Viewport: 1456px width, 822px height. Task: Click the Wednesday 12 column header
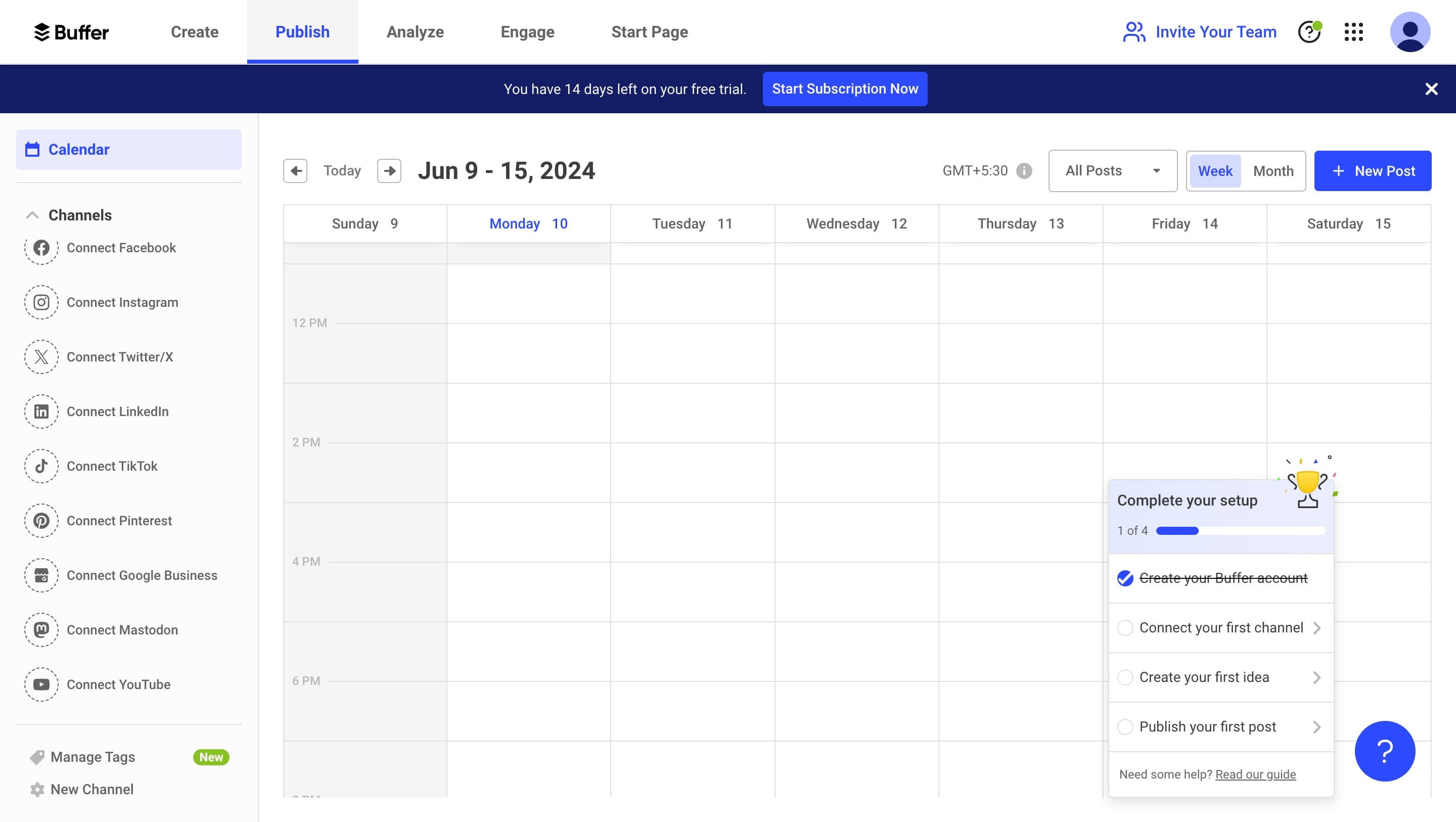[856, 223]
